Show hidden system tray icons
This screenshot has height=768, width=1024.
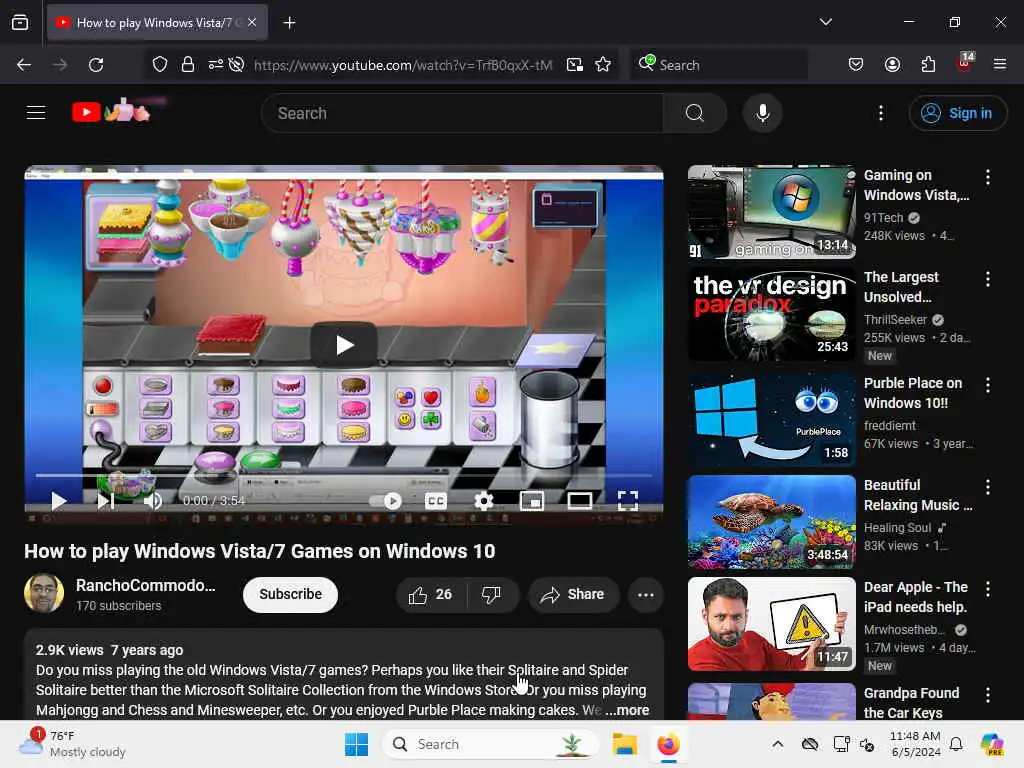coord(777,744)
